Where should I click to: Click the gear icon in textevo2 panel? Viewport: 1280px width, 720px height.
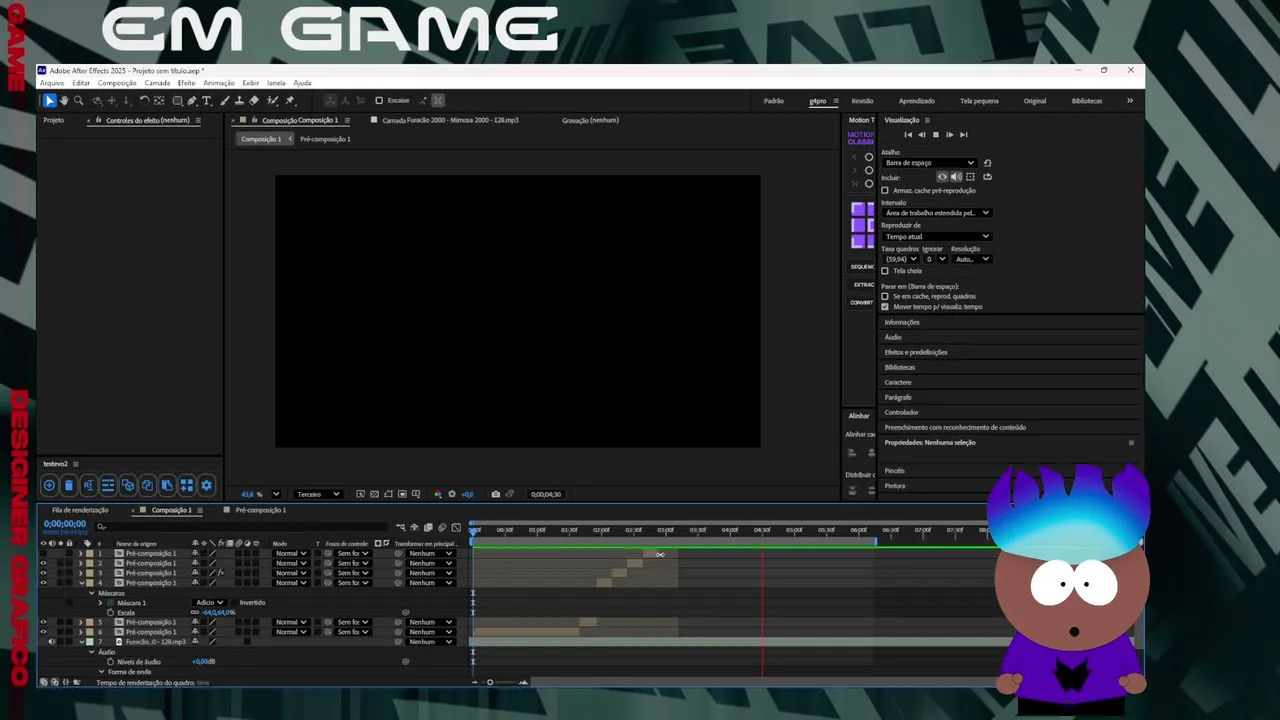(x=207, y=485)
